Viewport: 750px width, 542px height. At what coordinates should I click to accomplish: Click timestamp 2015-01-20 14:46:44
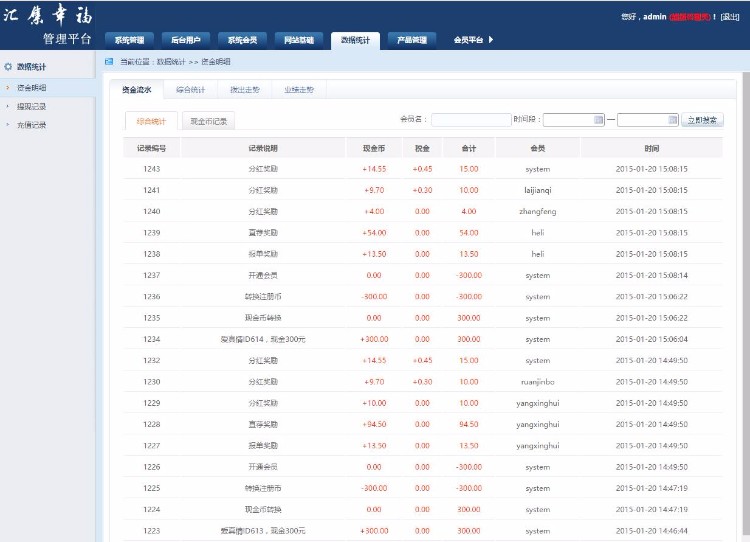[651, 531]
